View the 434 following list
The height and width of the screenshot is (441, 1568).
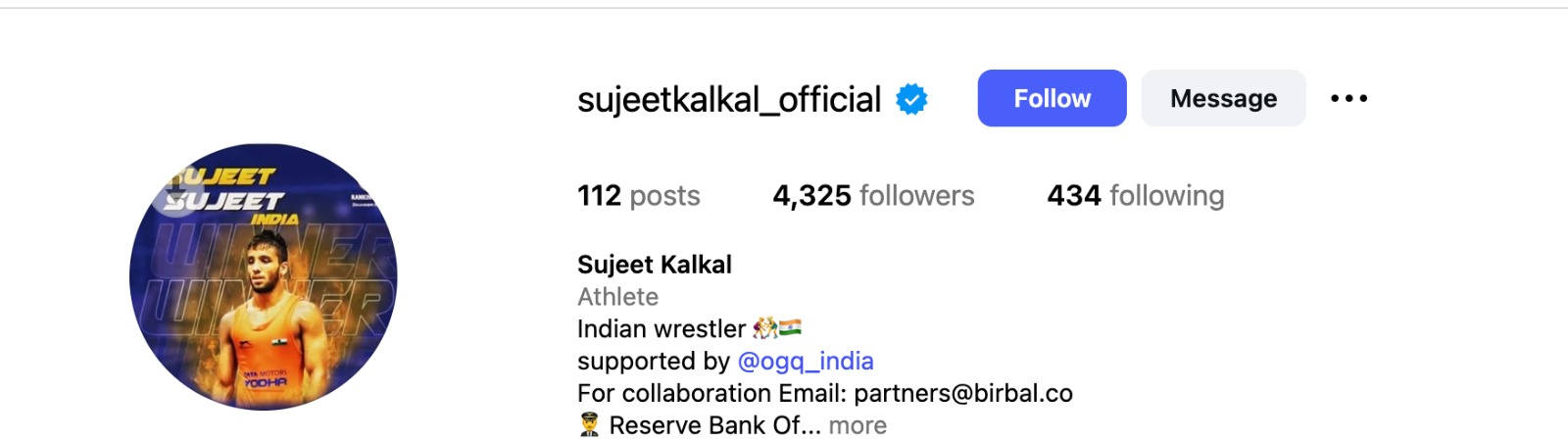click(x=1136, y=196)
